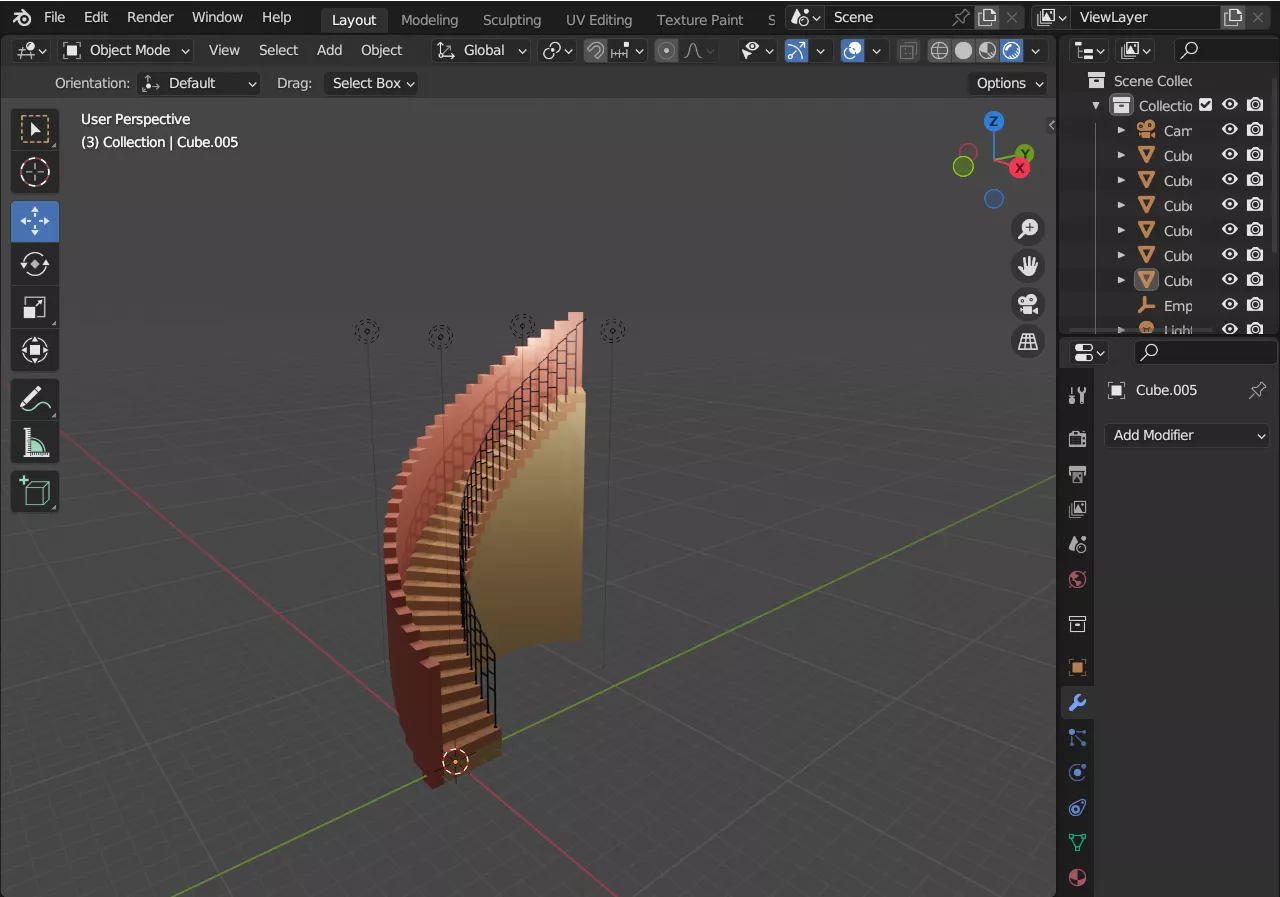
Task: Open the Object Mode dropdown
Action: coord(126,51)
